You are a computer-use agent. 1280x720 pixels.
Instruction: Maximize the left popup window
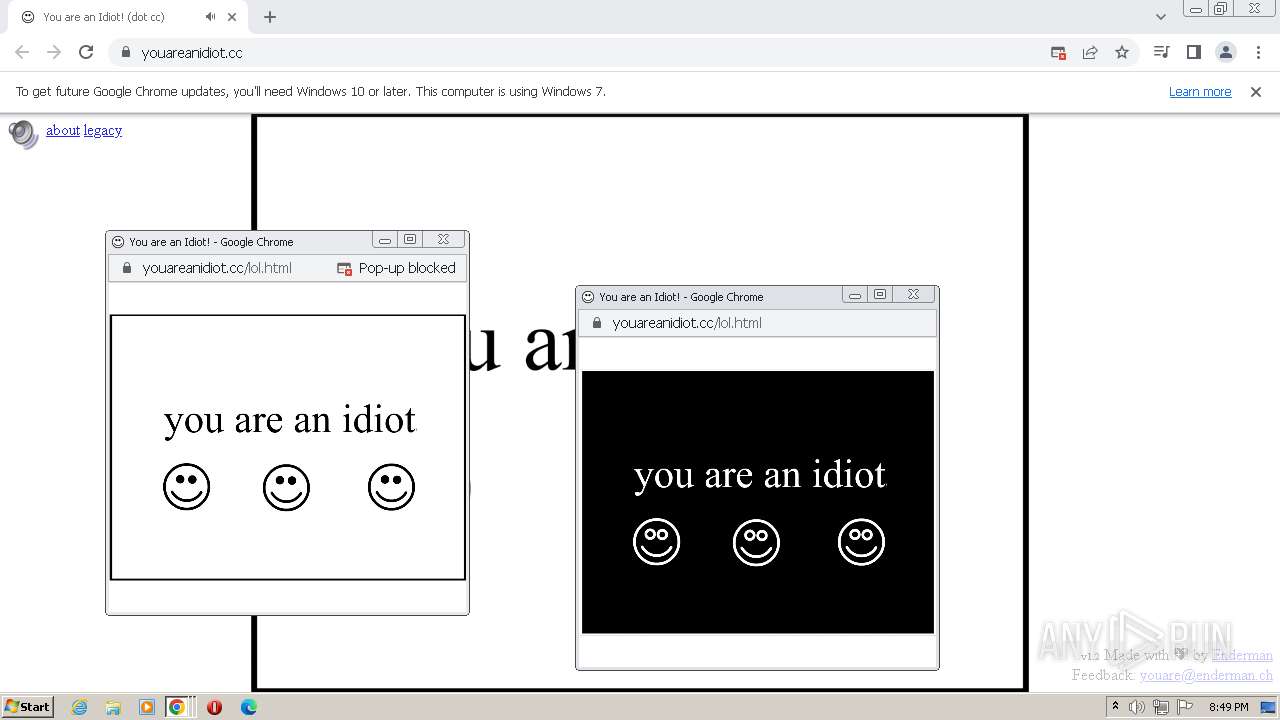[x=410, y=240]
